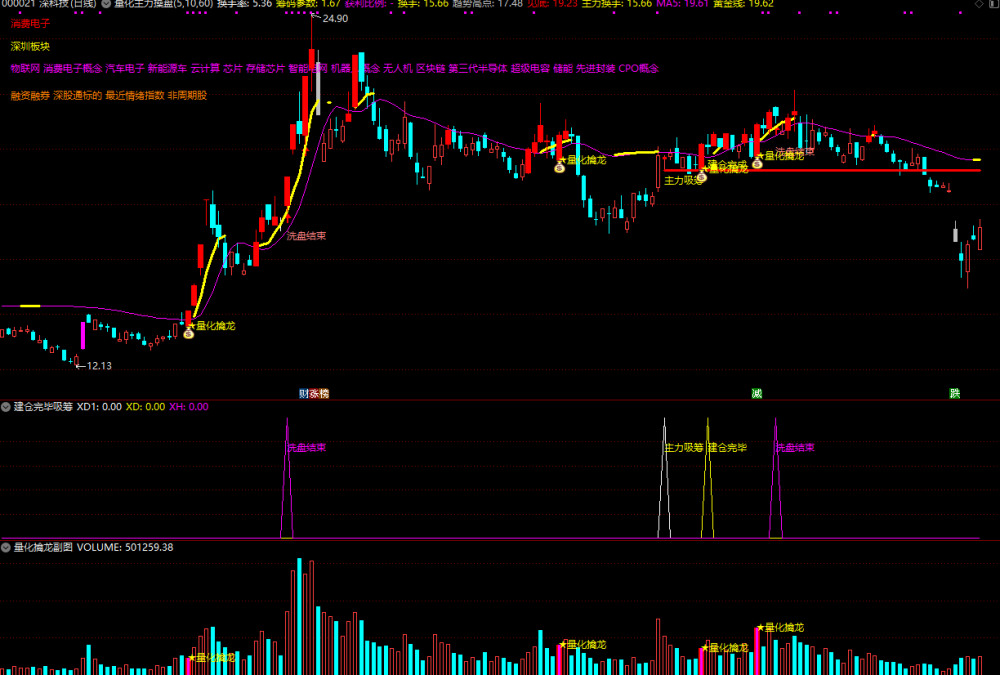Click the XD1: 0.00 indicator value

99,407
